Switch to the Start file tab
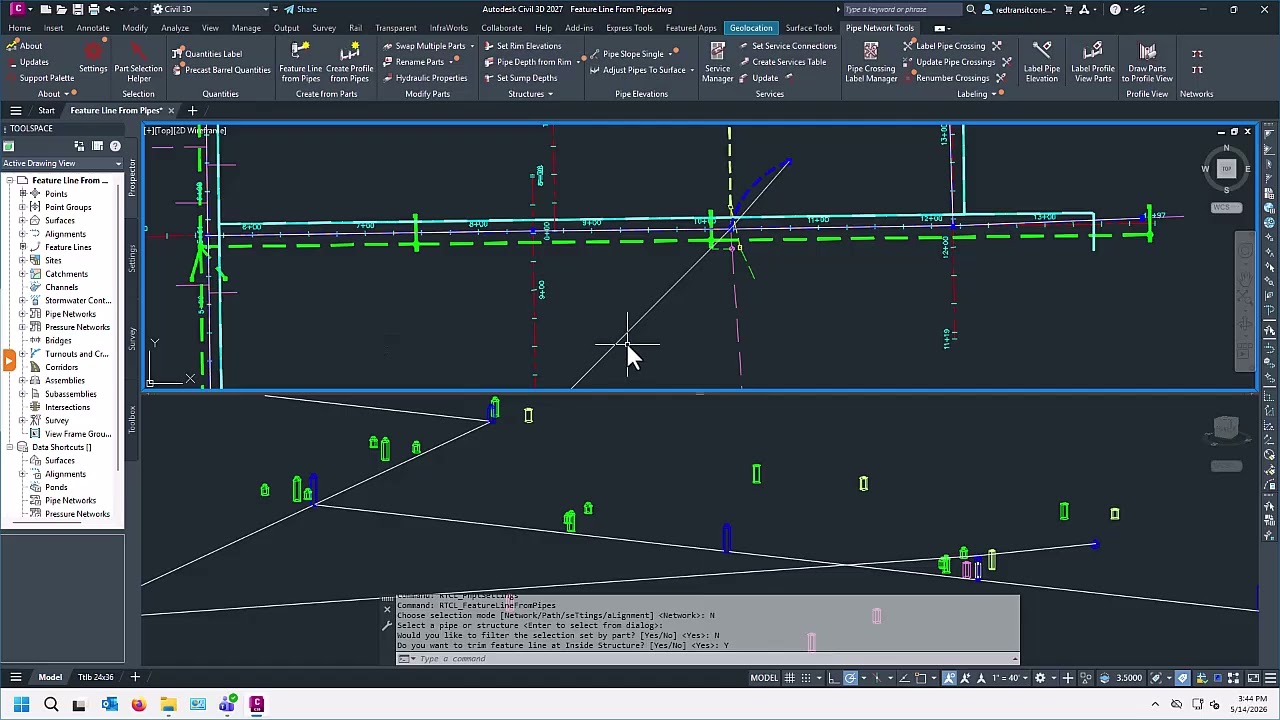1280x720 pixels. [x=46, y=110]
